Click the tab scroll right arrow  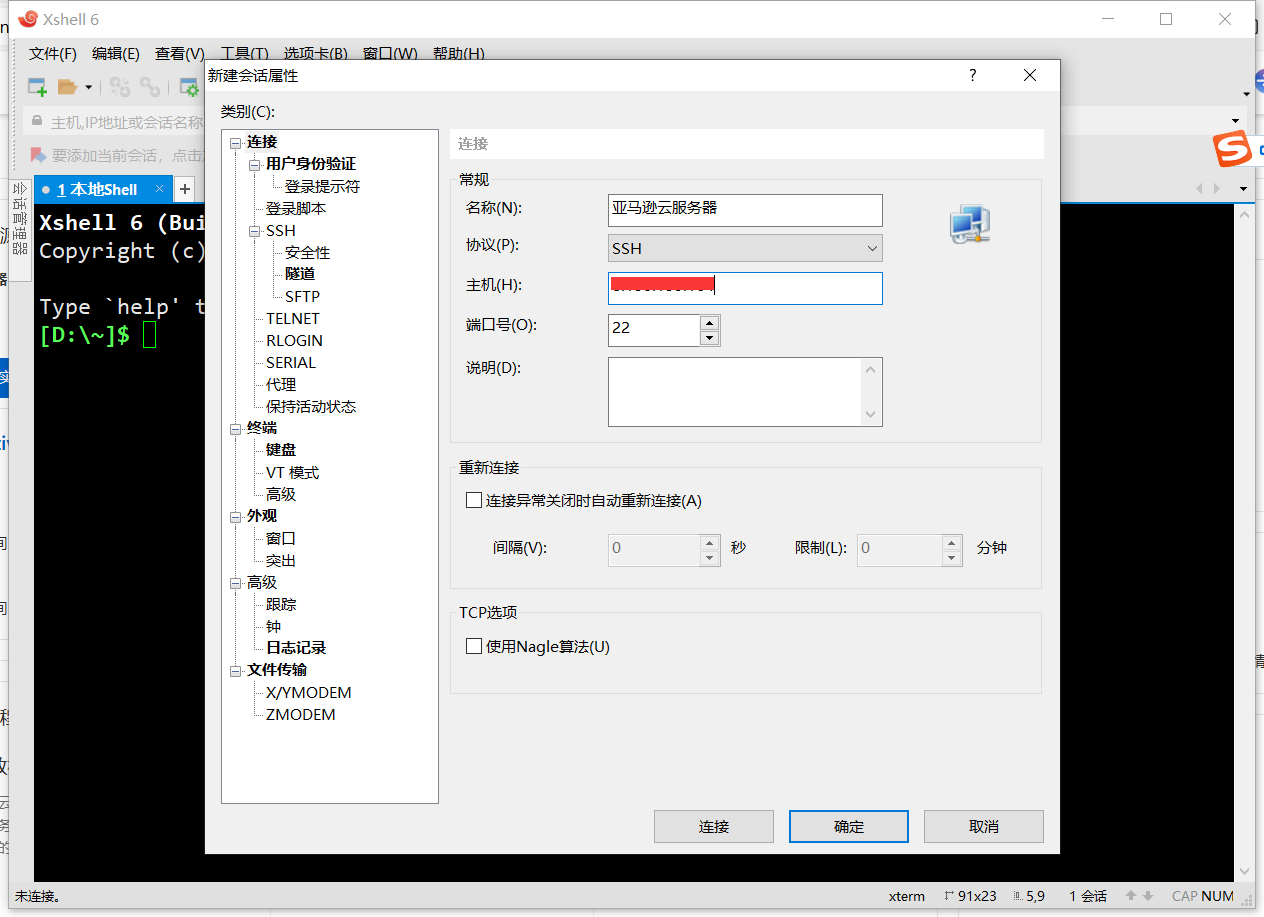coord(1217,188)
